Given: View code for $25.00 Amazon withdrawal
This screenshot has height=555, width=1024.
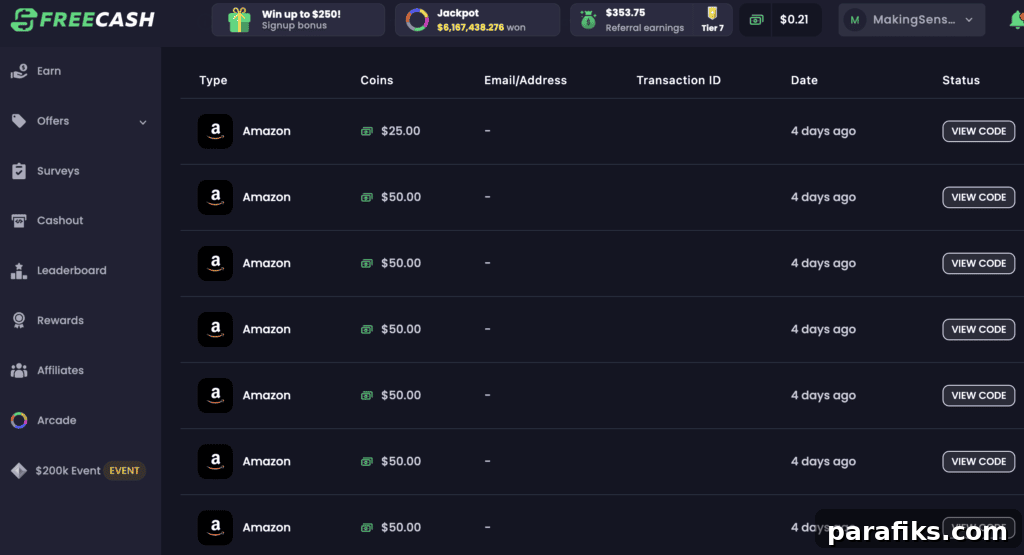Looking at the screenshot, I should click(x=978, y=131).
